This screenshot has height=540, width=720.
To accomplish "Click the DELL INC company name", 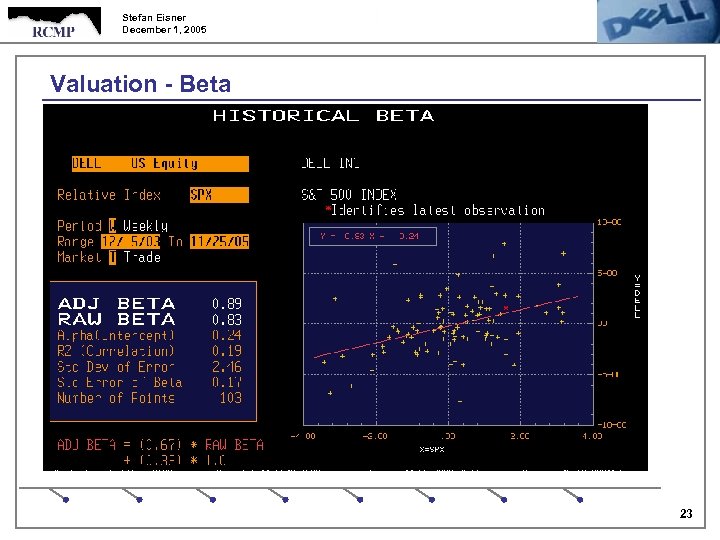I will pyautogui.click(x=331, y=163).
